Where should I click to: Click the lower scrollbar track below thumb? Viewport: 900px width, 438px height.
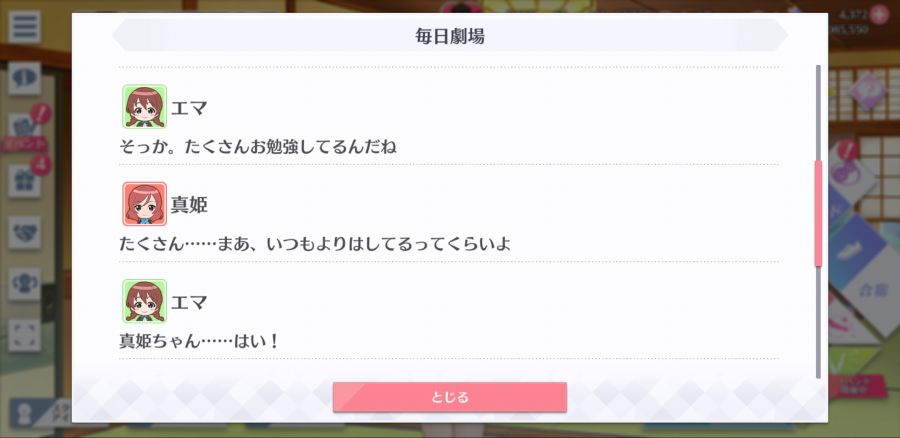point(818,321)
